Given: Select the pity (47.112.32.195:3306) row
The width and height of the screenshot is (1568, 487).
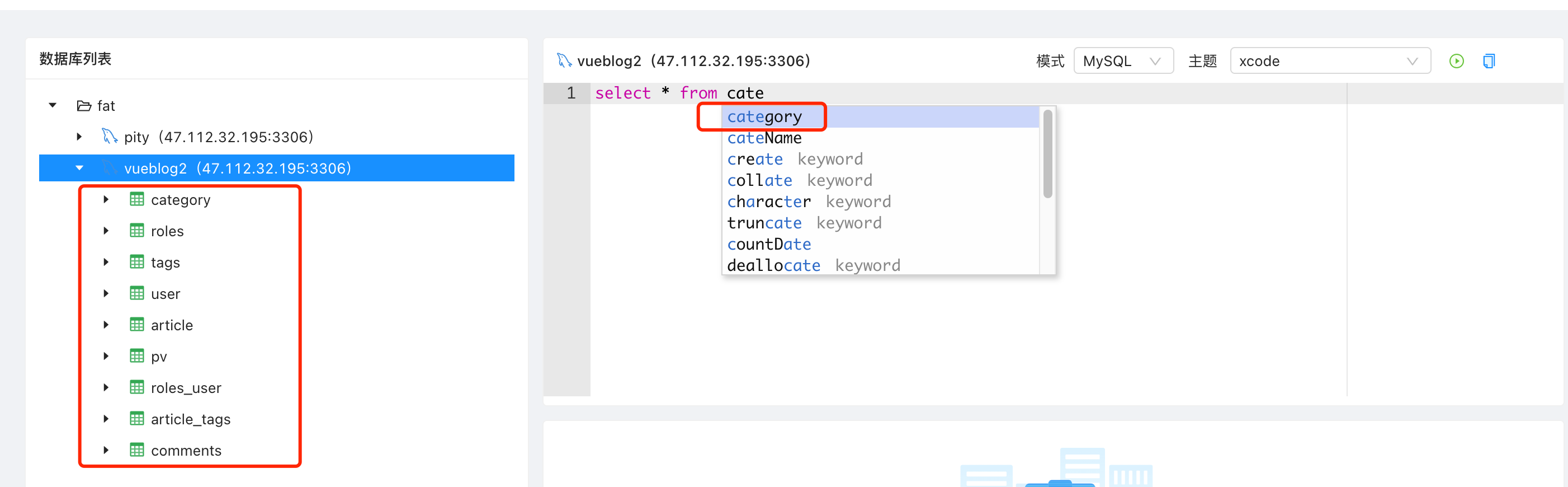Looking at the screenshot, I should [276, 137].
